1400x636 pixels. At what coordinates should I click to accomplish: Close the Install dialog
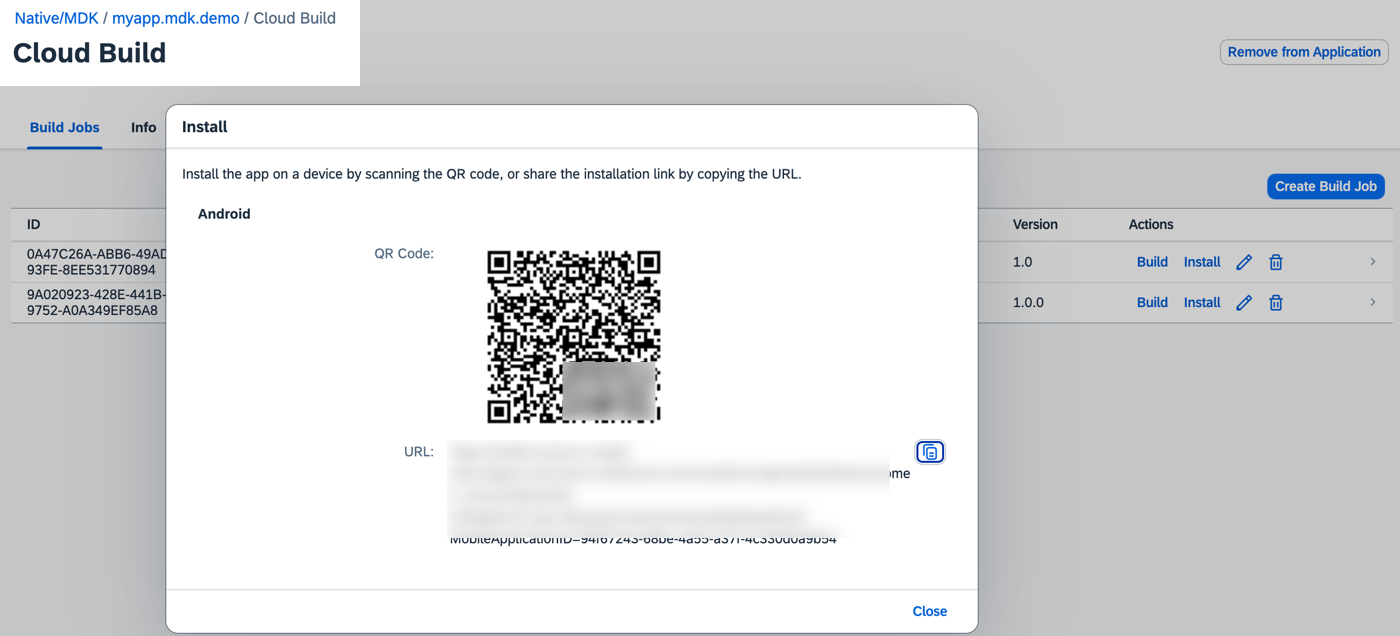tap(929, 611)
